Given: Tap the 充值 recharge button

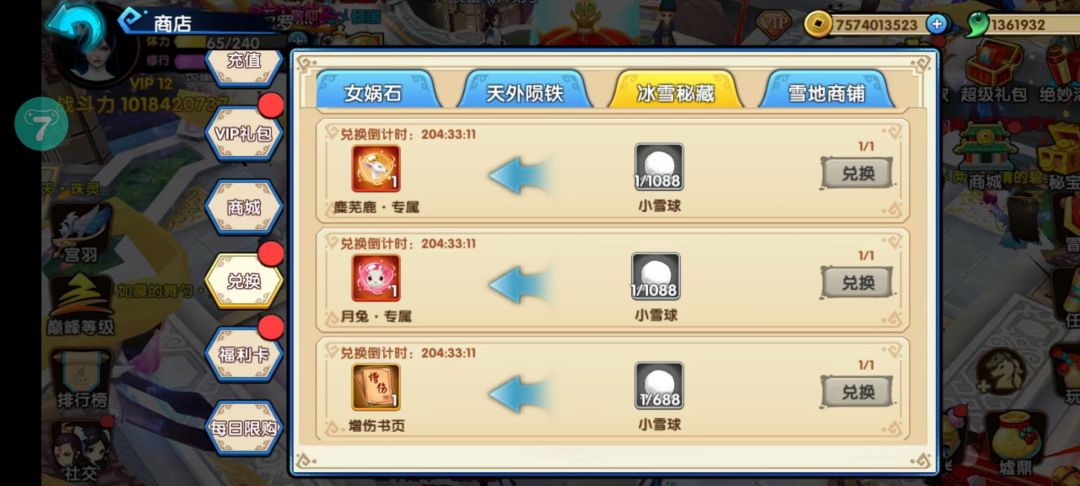Looking at the screenshot, I should click(244, 62).
